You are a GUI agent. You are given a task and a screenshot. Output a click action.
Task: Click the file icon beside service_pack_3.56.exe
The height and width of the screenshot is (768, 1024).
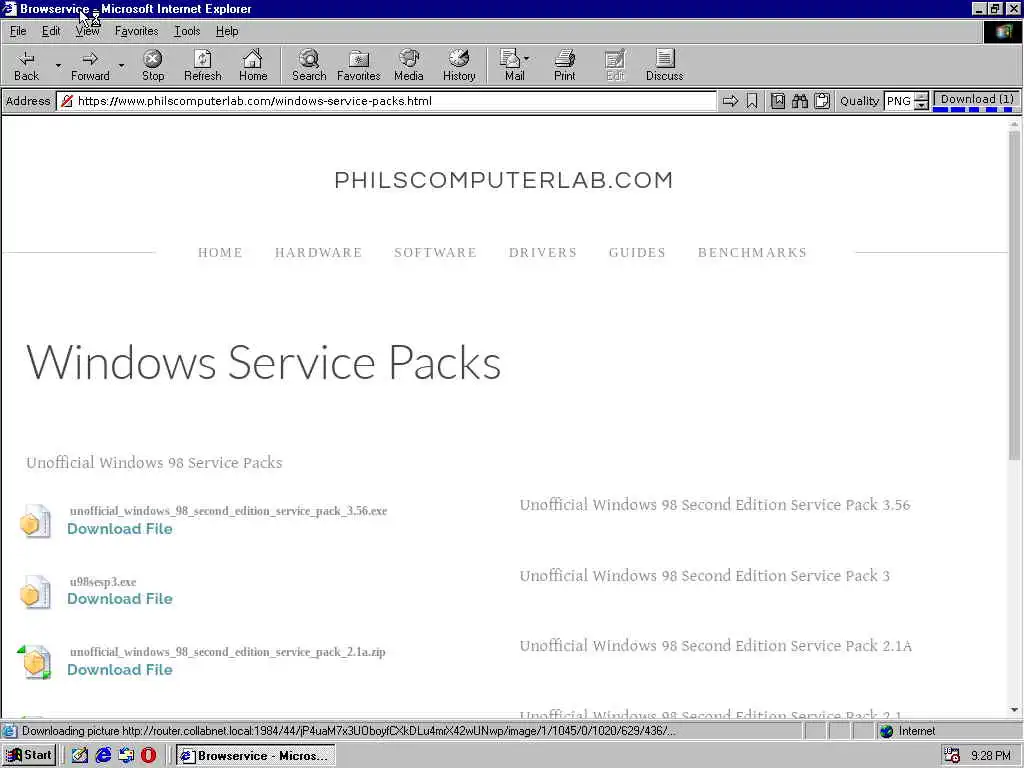[x=35, y=521]
